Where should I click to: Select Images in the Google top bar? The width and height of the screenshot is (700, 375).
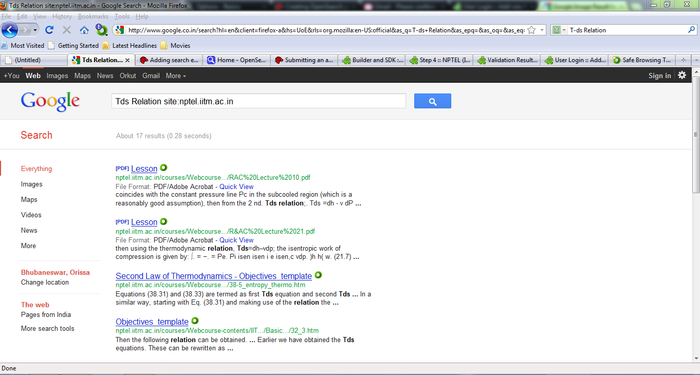(x=57, y=75)
